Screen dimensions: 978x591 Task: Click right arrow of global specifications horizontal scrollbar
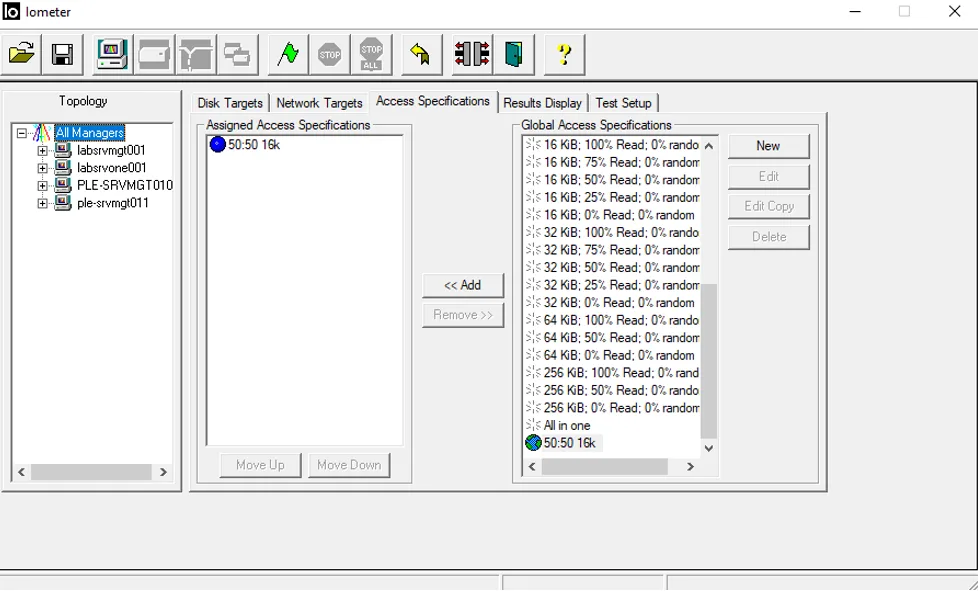point(690,466)
